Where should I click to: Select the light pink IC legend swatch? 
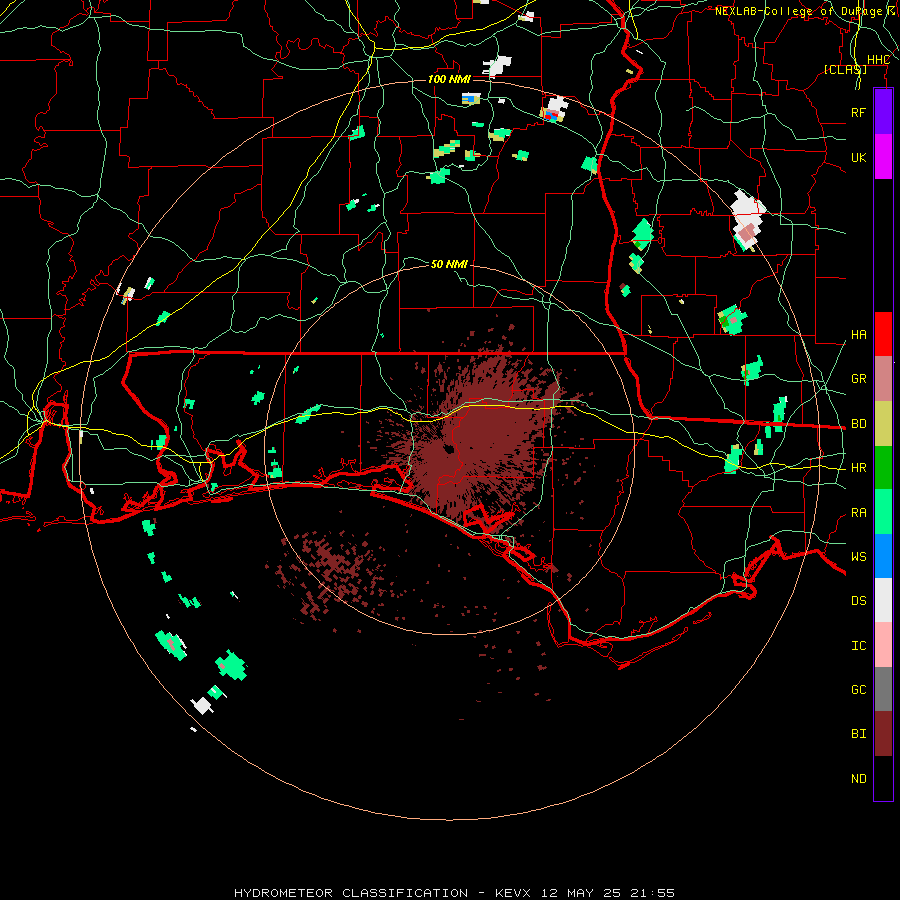pos(883,645)
